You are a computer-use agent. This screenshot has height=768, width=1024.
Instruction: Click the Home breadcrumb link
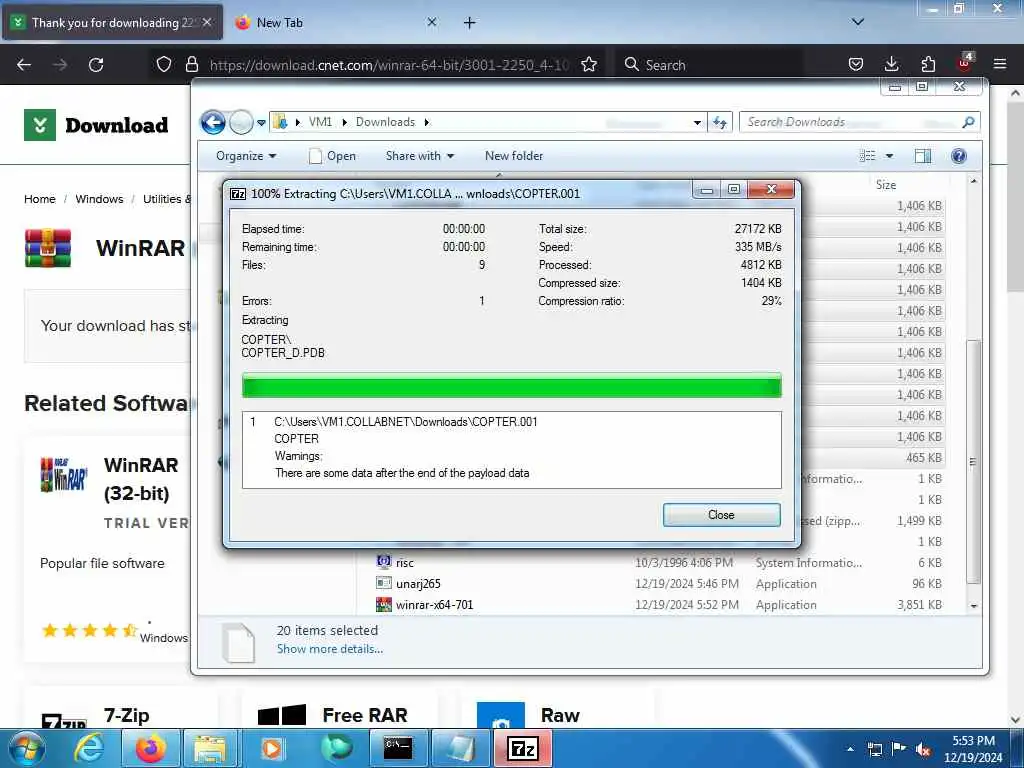[x=40, y=199]
